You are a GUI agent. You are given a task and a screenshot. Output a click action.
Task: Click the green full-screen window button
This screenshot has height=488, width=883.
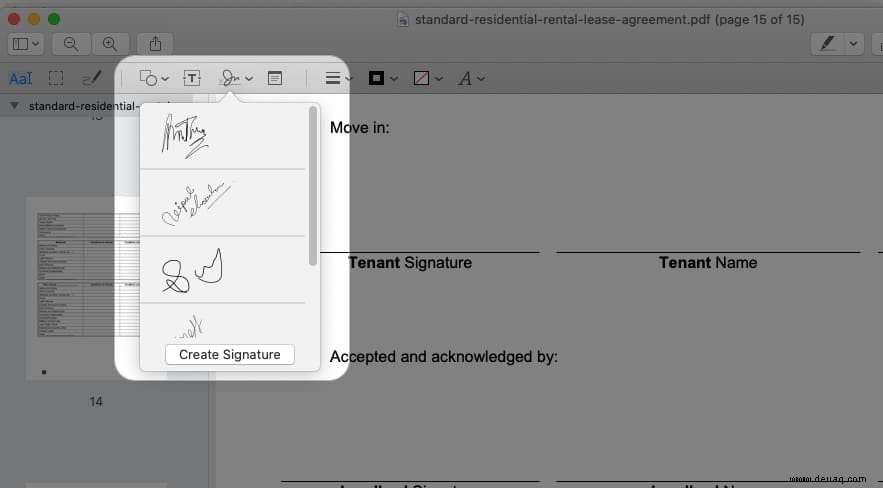54,19
